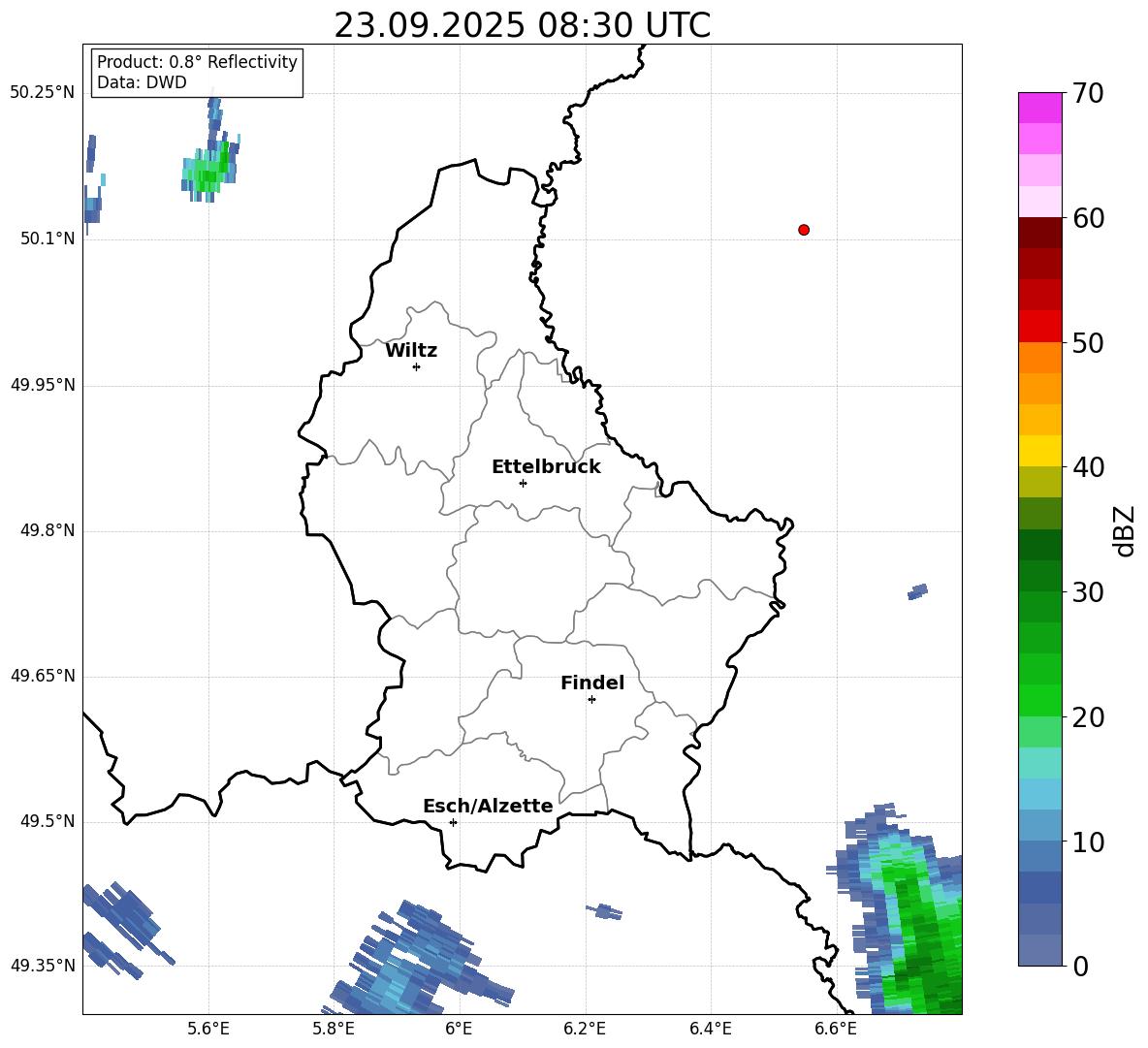Click the 50.1°N latitude axis label
Screen dimensions: 1148x1048
(x=43, y=239)
